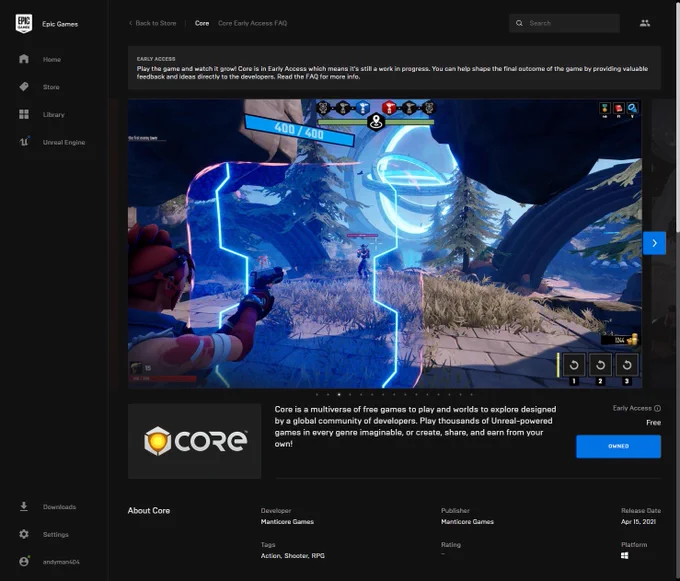The image size is (680, 581).
Task: Click the Early Access label above price
Action: (632, 408)
